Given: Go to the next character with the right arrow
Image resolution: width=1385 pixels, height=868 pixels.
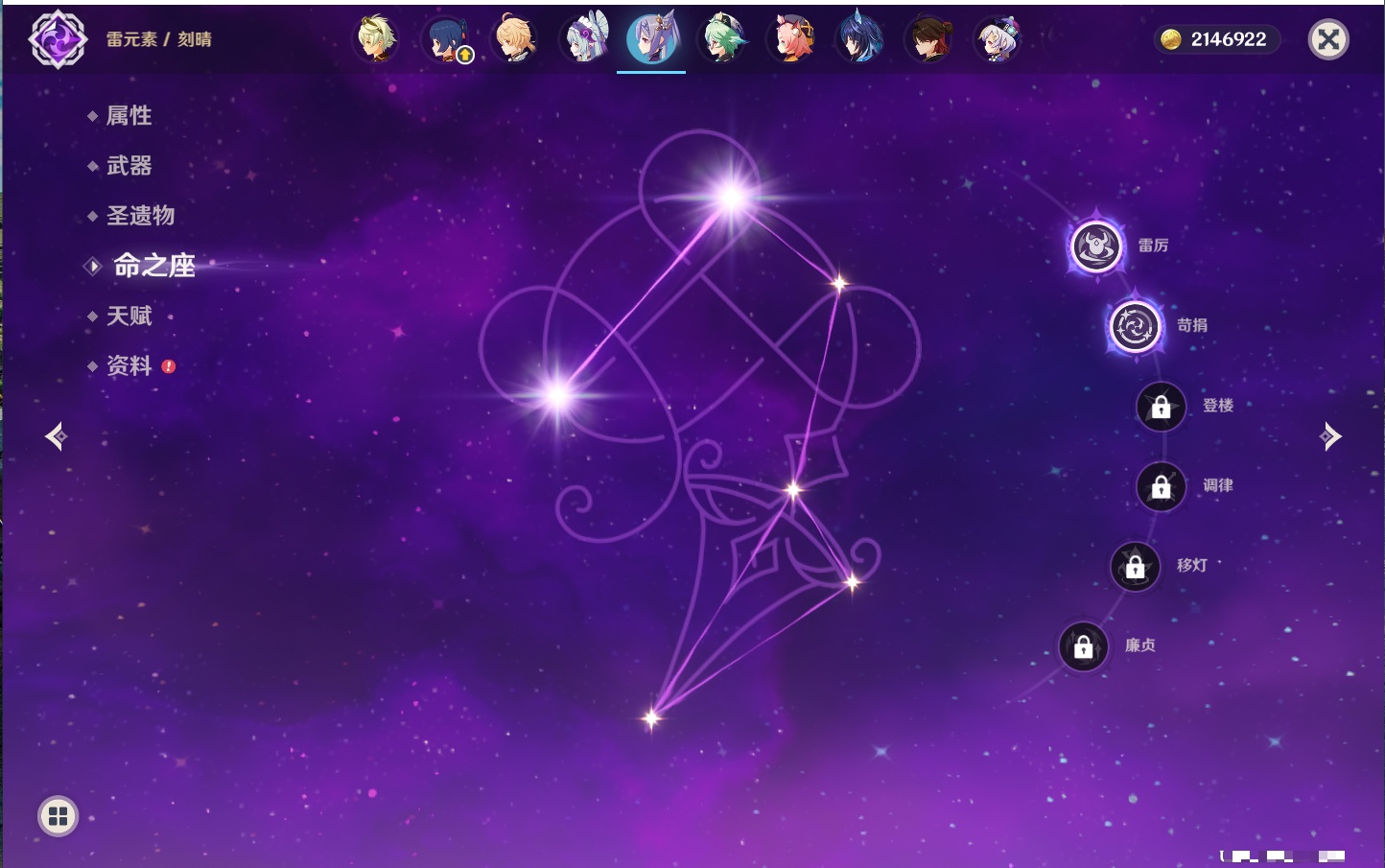Looking at the screenshot, I should point(1330,436).
